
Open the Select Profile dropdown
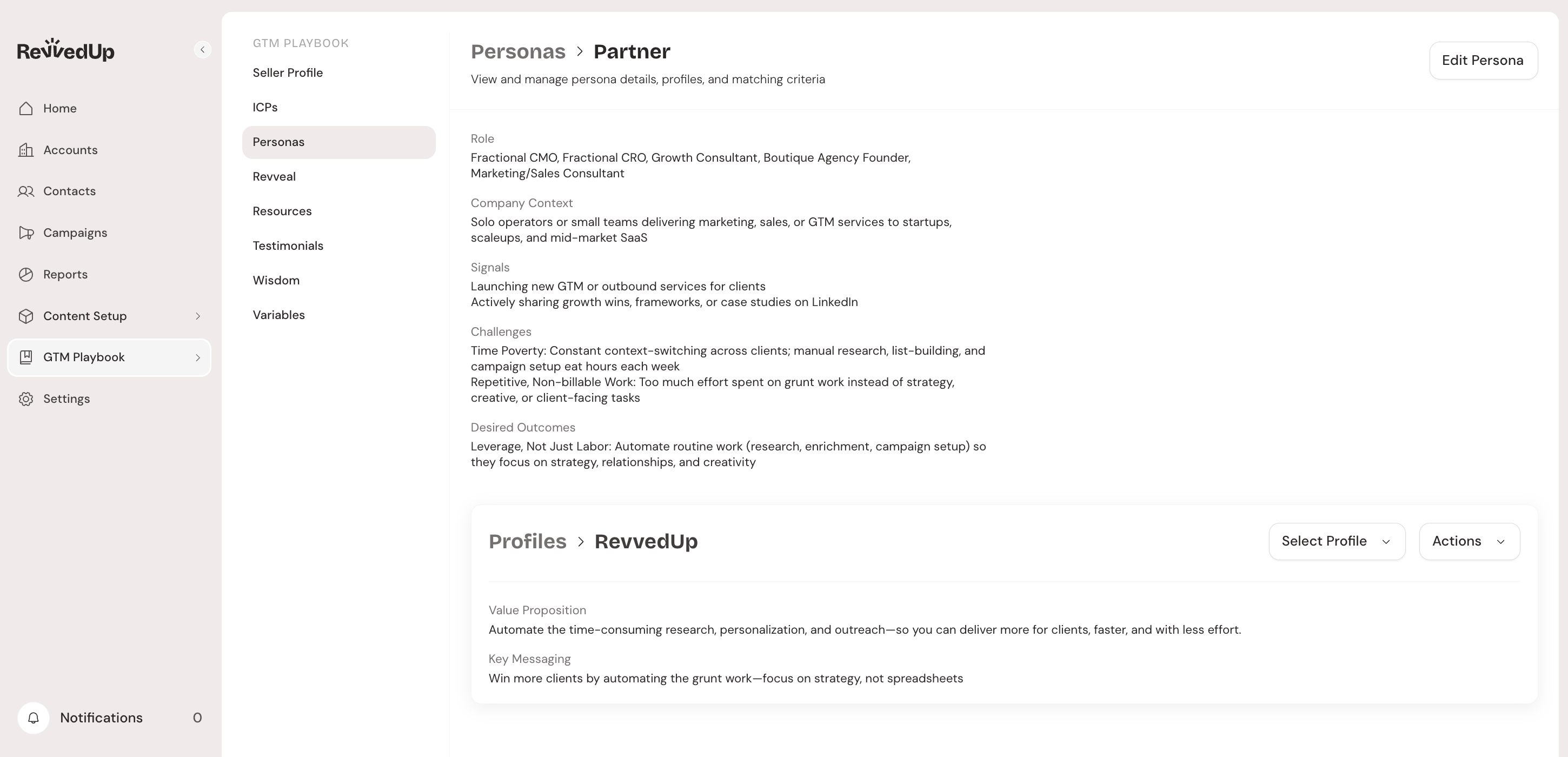[1336, 541]
